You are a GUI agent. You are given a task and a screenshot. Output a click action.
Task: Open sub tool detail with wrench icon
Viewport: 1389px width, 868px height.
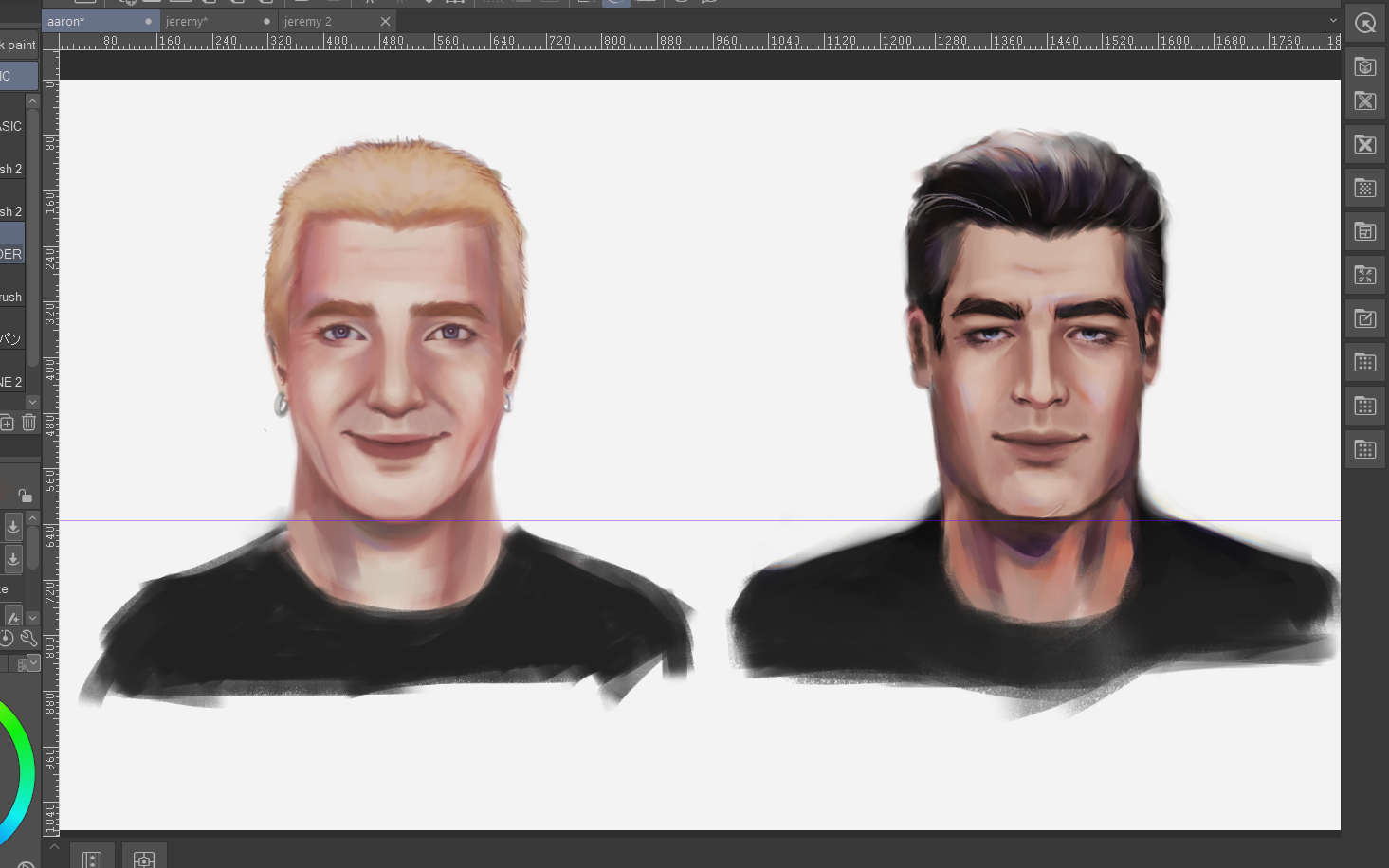pos(28,638)
